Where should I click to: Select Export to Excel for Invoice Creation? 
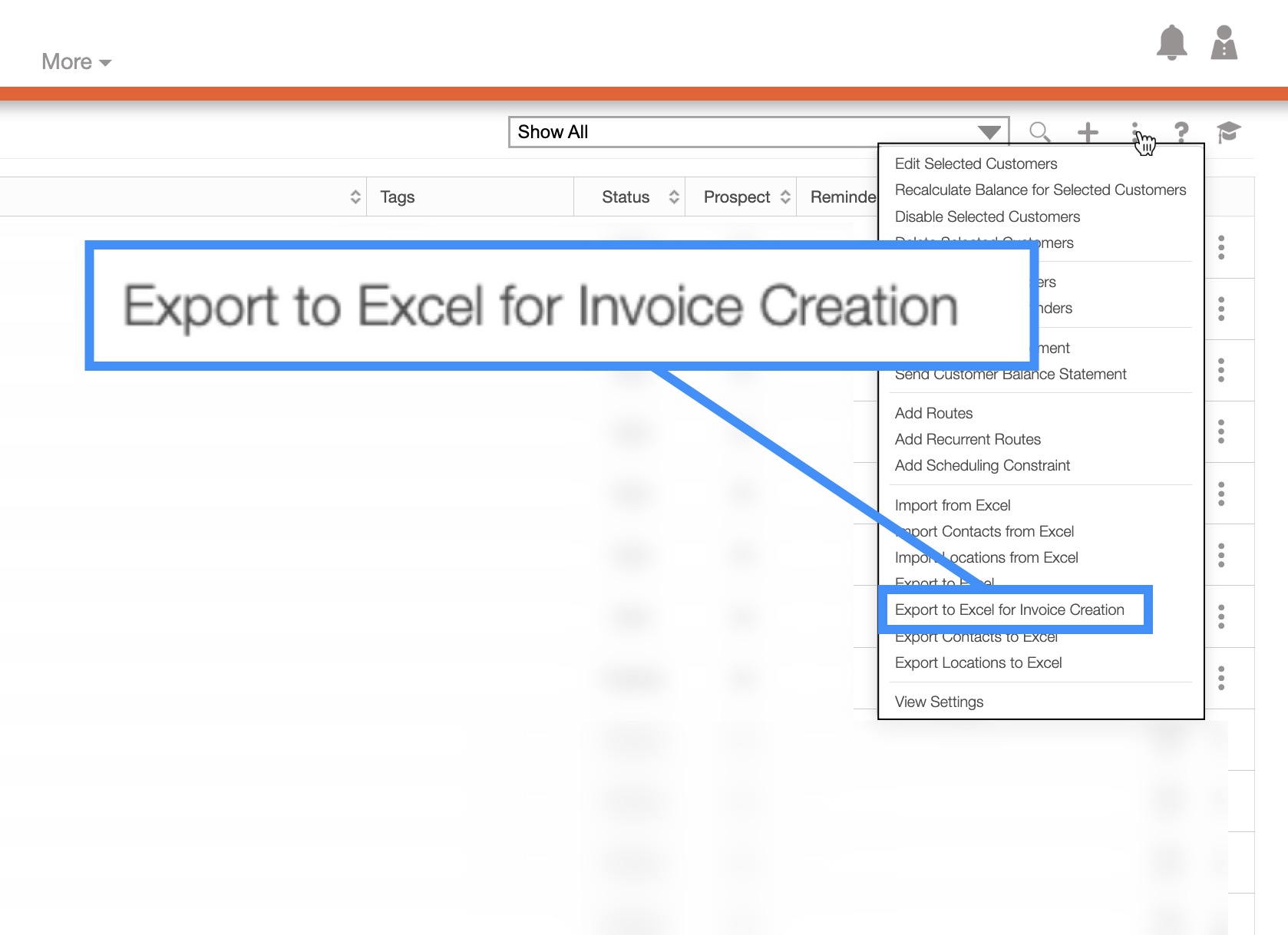(x=1009, y=610)
